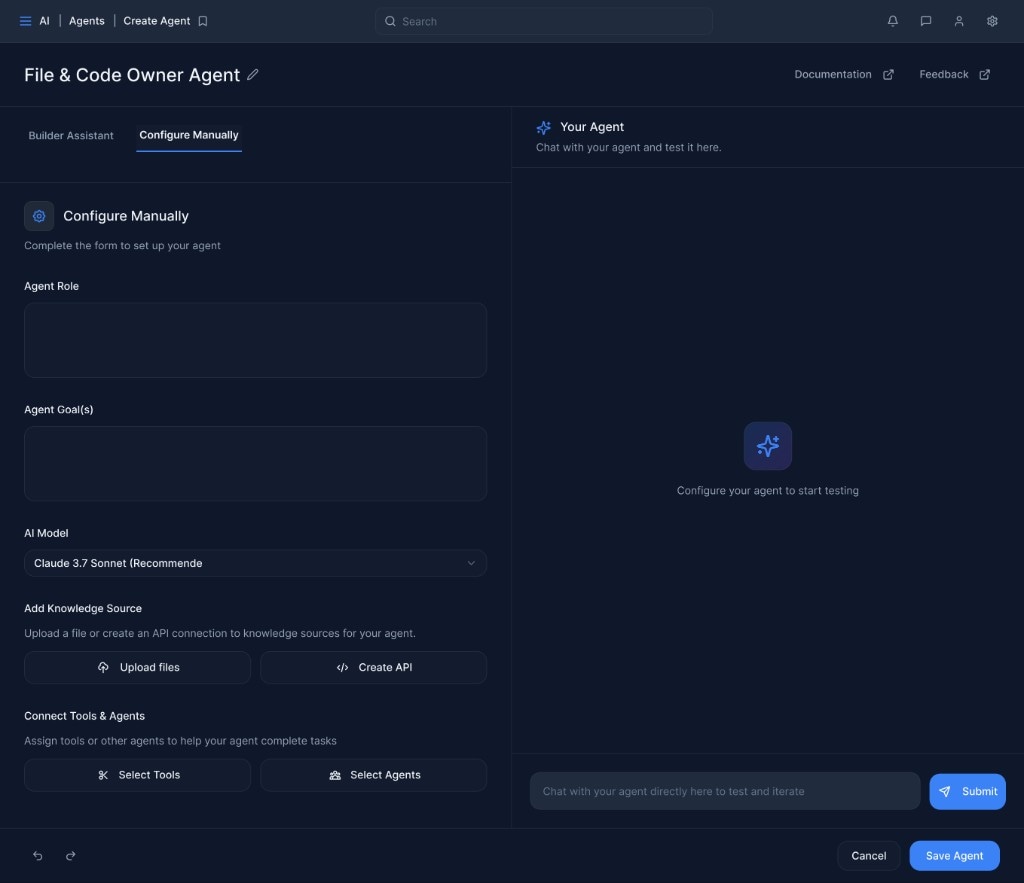
Task: Open the chat feedback bubble icon
Action: pos(925,20)
